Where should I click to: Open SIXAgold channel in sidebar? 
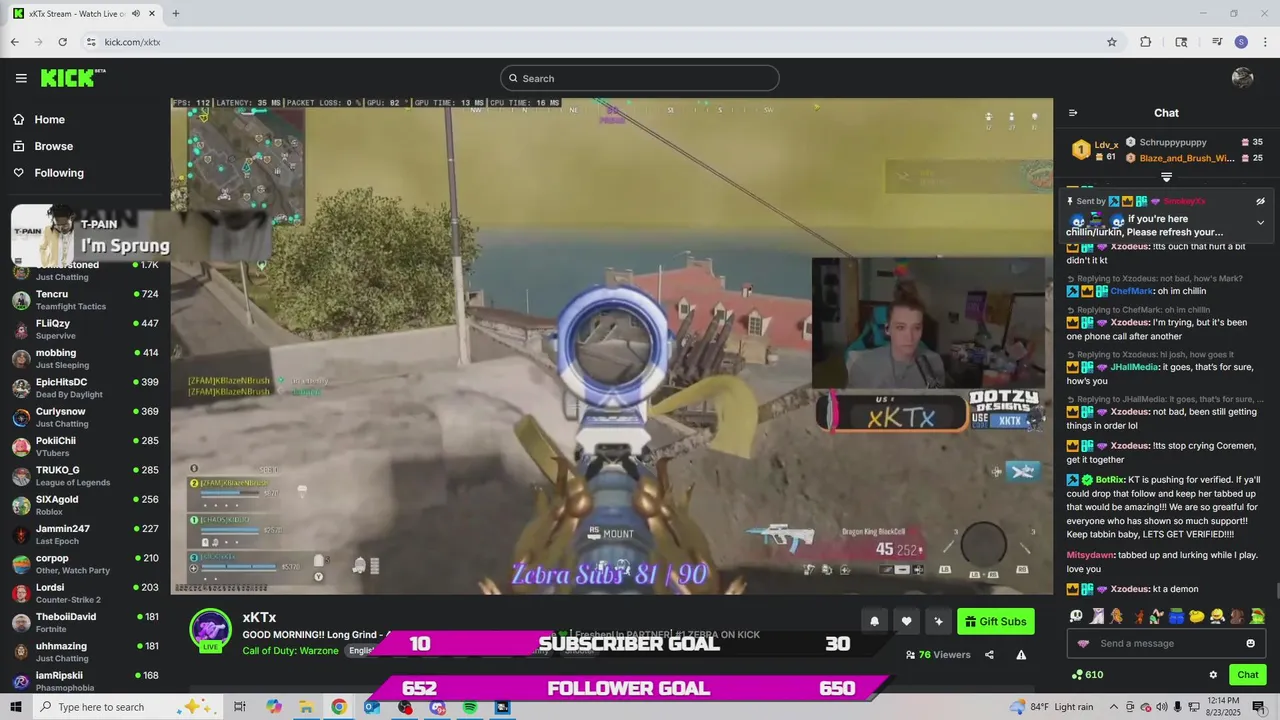point(85,505)
